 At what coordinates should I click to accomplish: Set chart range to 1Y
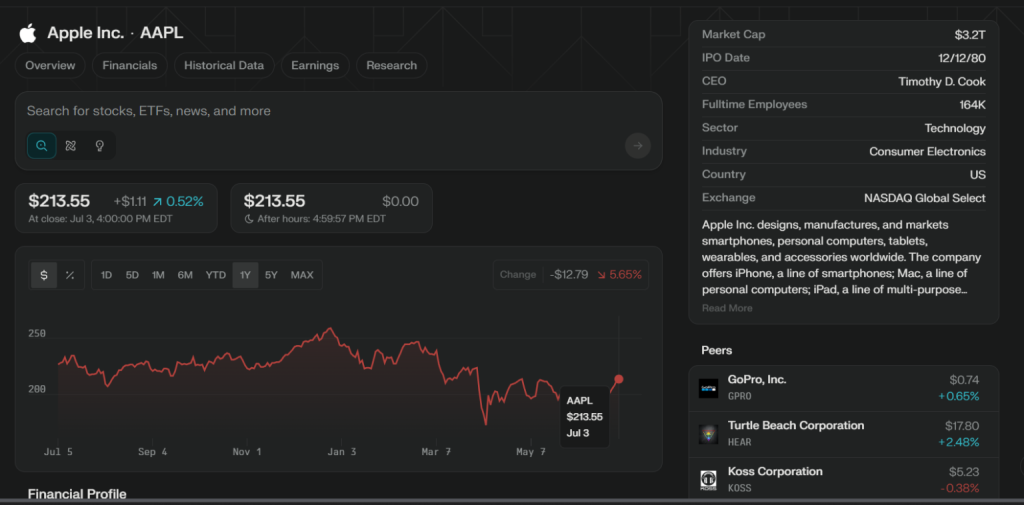click(244, 275)
